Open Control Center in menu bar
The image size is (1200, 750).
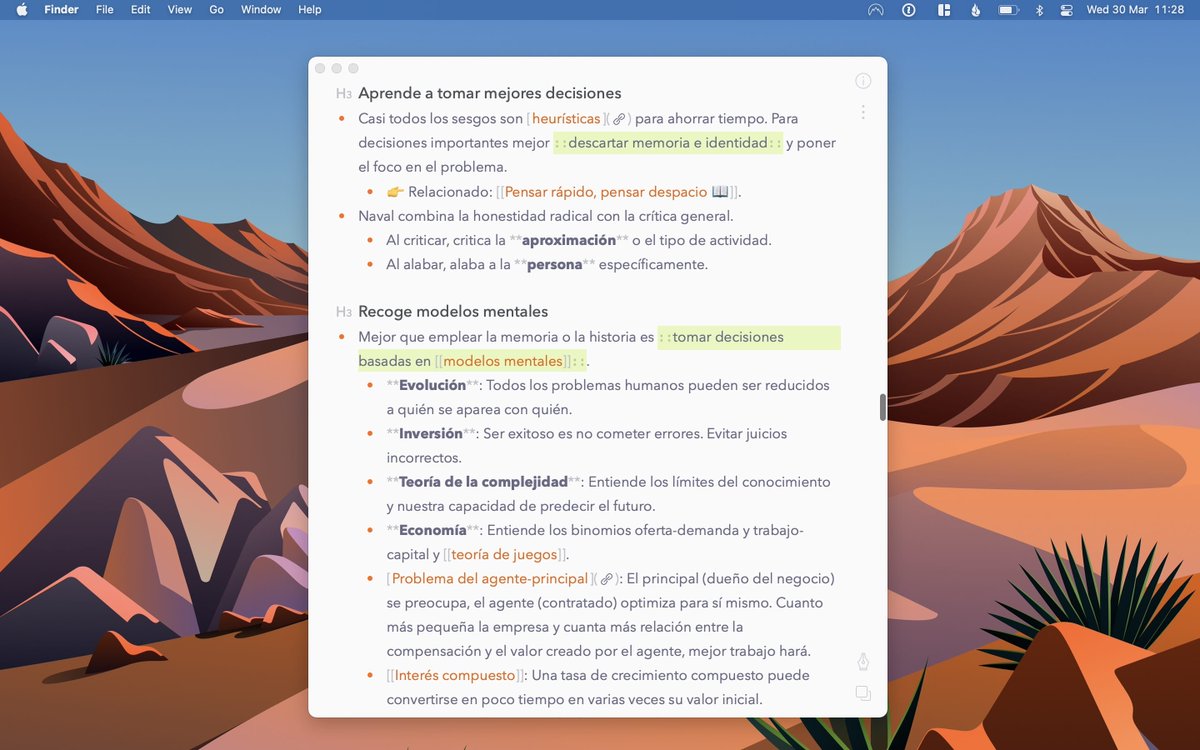(x=1067, y=10)
